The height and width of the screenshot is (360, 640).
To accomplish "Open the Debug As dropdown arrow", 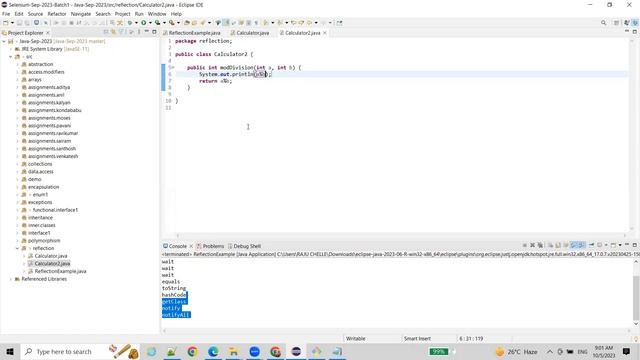I will [x=136, y=23].
